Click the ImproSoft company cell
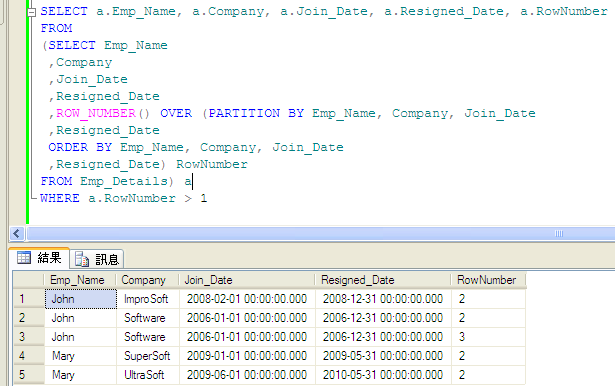The height and width of the screenshot is (386, 615). click(x=148, y=299)
